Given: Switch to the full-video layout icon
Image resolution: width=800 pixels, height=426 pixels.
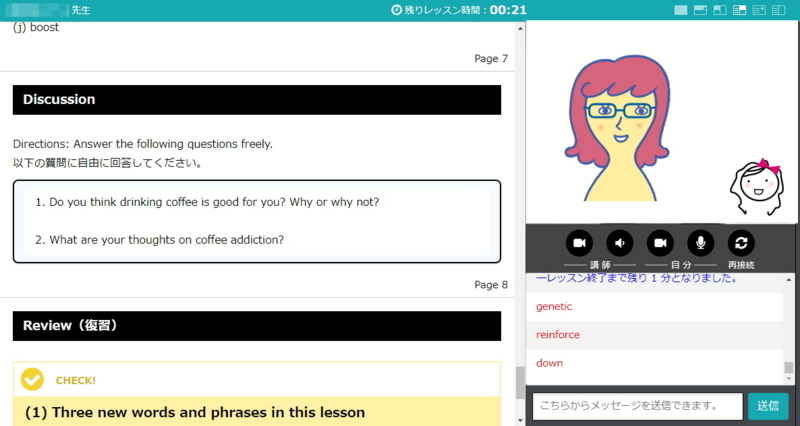Looking at the screenshot, I should tap(681, 10).
